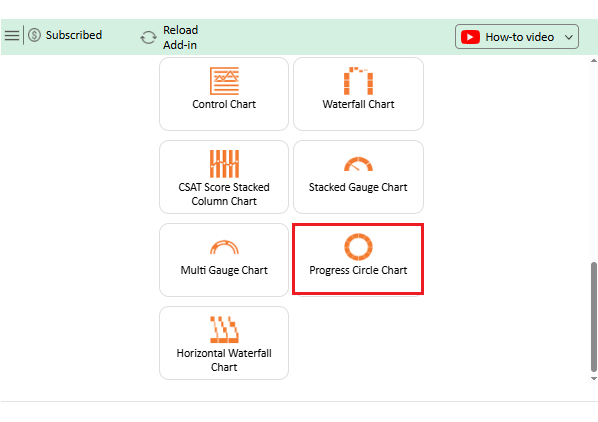
Task: Select the Multi Gauge Chart icon
Action: coord(224,247)
